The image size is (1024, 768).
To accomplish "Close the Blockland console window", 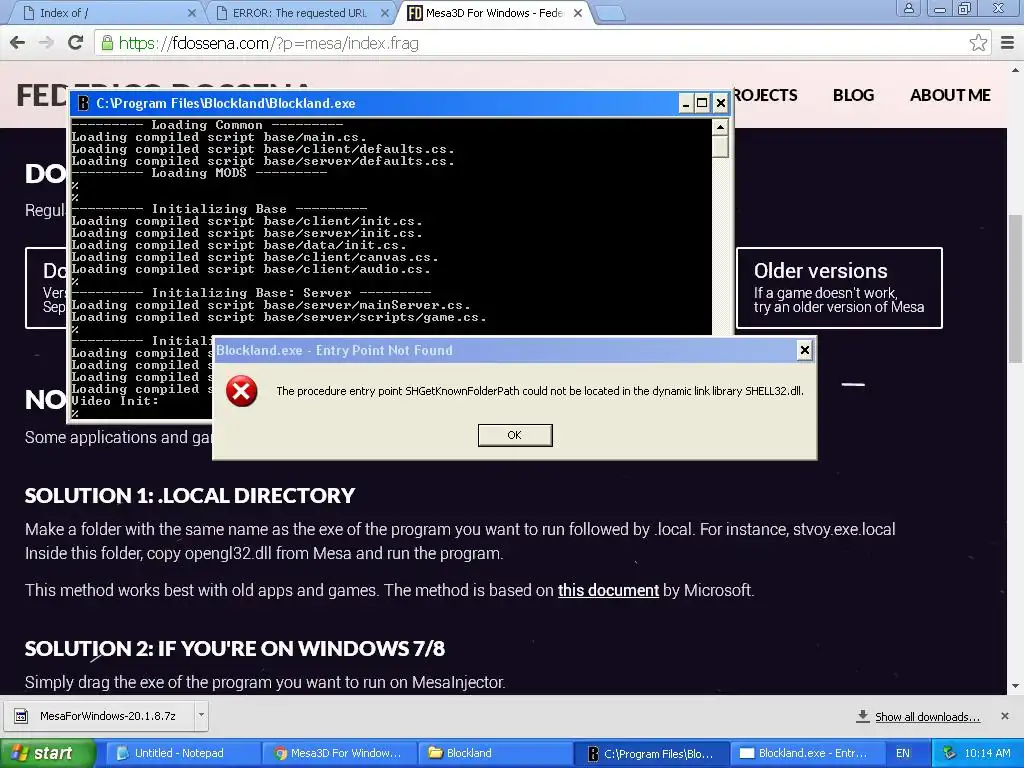I will (720, 103).
